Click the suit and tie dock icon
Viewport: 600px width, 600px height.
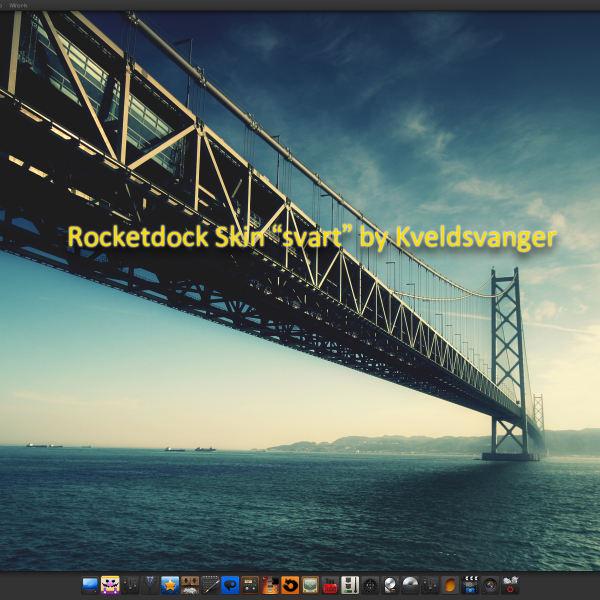click(x=150, y=585)
